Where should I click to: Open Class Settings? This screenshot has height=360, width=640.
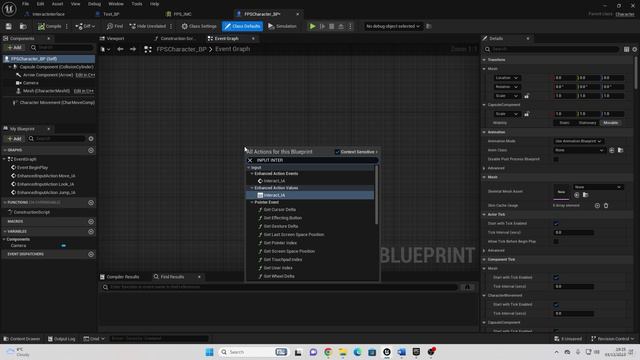click(x=199, y=26)
